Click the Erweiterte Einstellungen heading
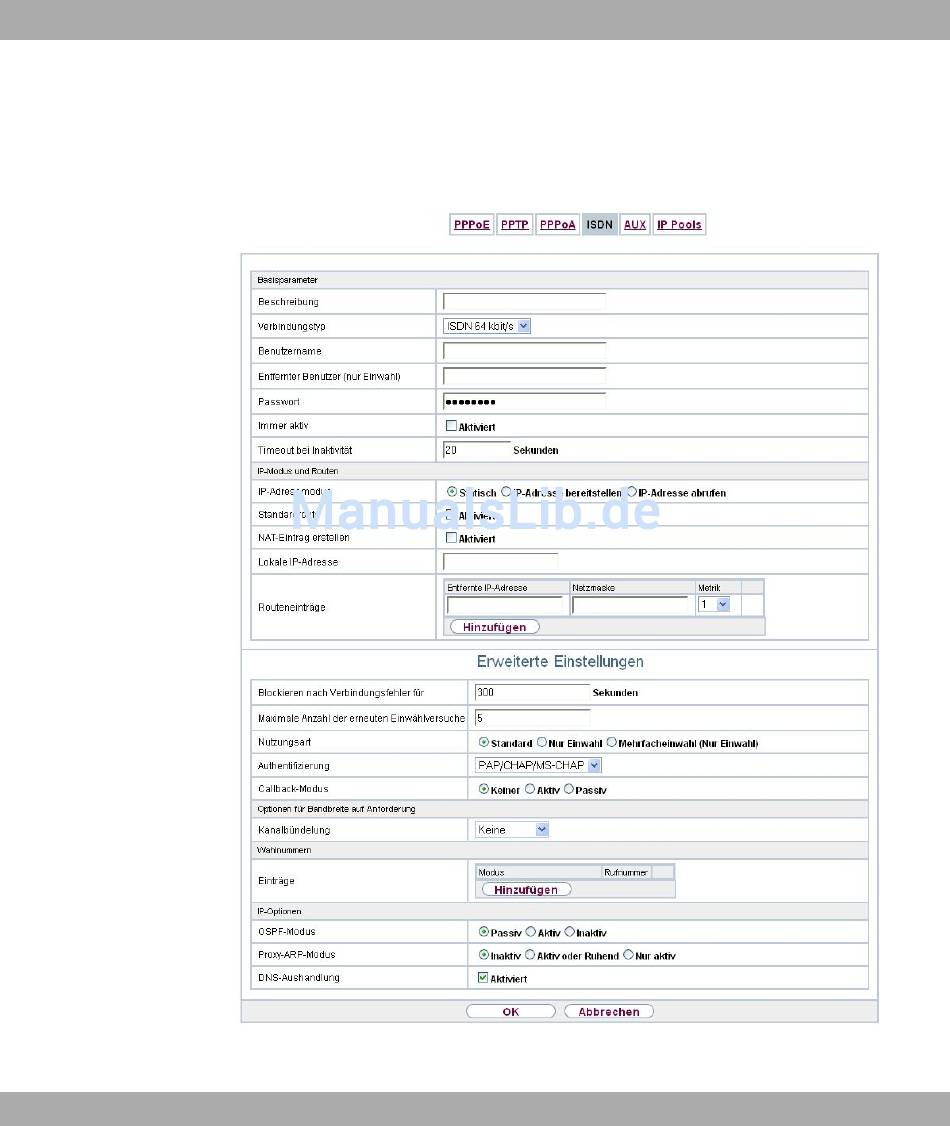This screenshot has height=1126, width=950. pos(560,661)
